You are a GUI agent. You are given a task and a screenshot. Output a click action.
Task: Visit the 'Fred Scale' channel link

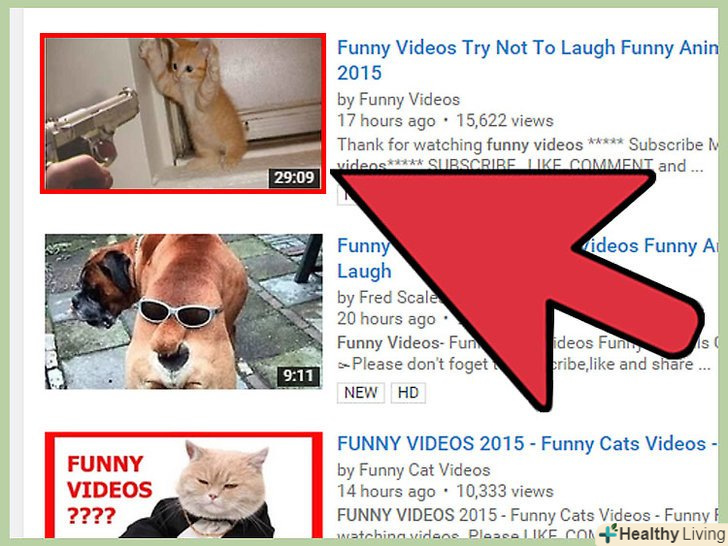pos(399,298)
